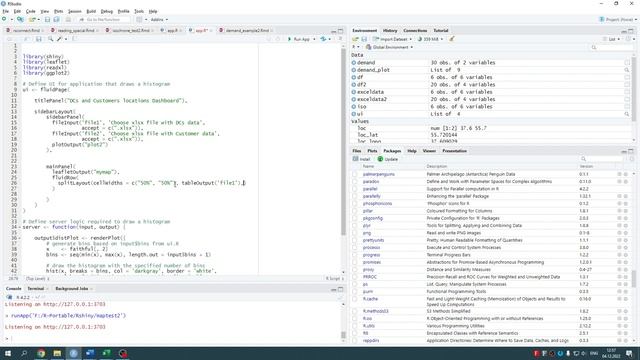The width and height of the screenshot is (640, 360).
Task: Expand the Import Dataset dropdown
Action: pos(393,39)
